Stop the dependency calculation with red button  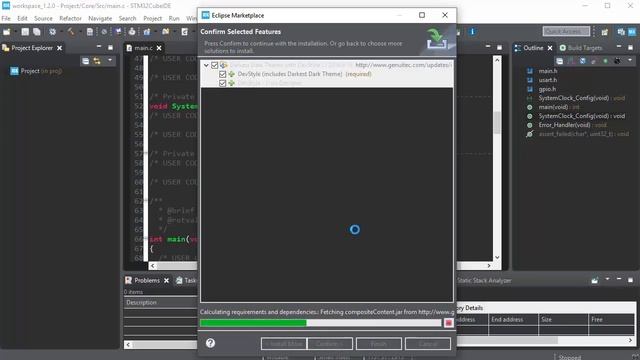(x=448, y=323)
